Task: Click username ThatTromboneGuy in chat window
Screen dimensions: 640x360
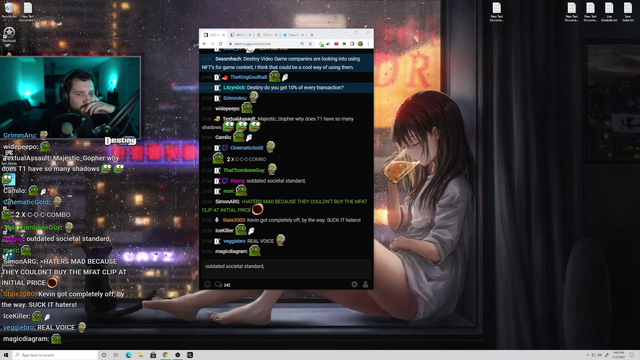Action: pos(244,170)
